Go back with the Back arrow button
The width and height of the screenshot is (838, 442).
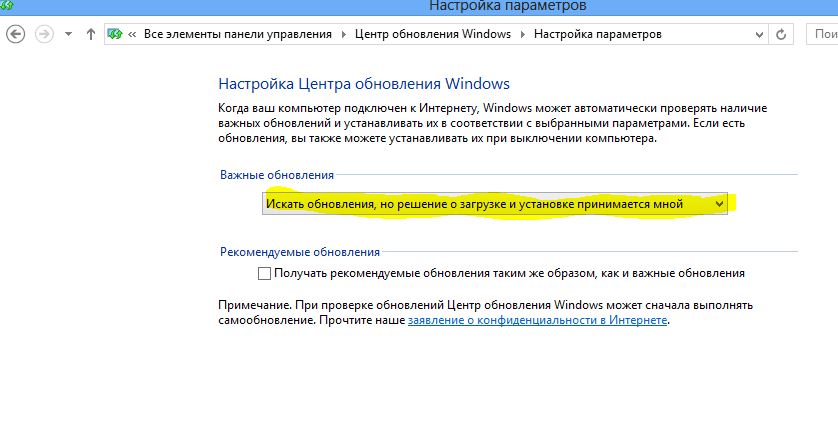[x=15, y=34]
